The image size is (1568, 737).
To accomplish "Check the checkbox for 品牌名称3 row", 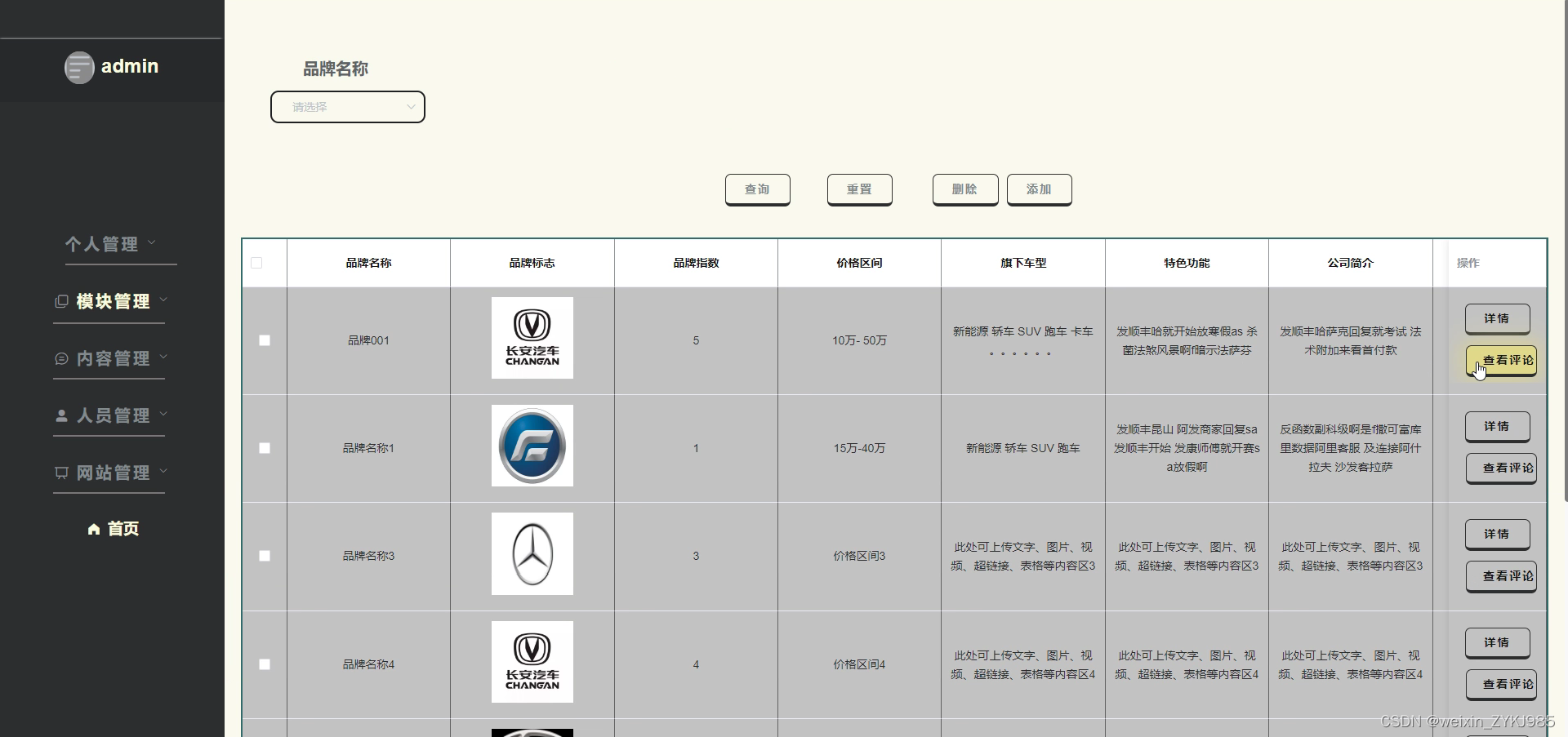I will coord(265,556).
